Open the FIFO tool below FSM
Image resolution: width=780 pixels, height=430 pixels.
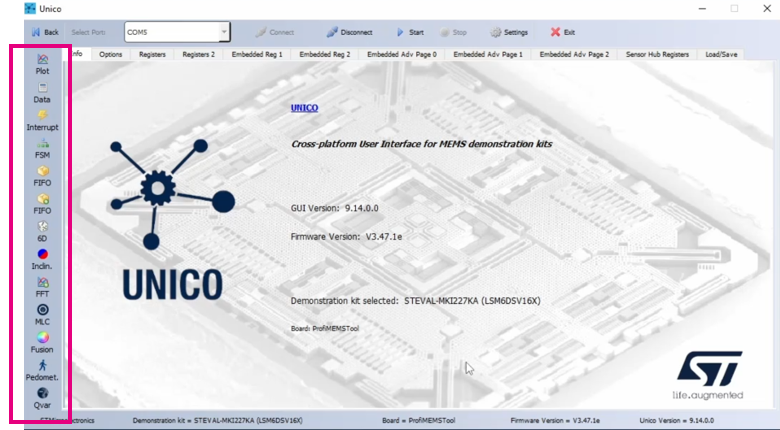point(42,176)
